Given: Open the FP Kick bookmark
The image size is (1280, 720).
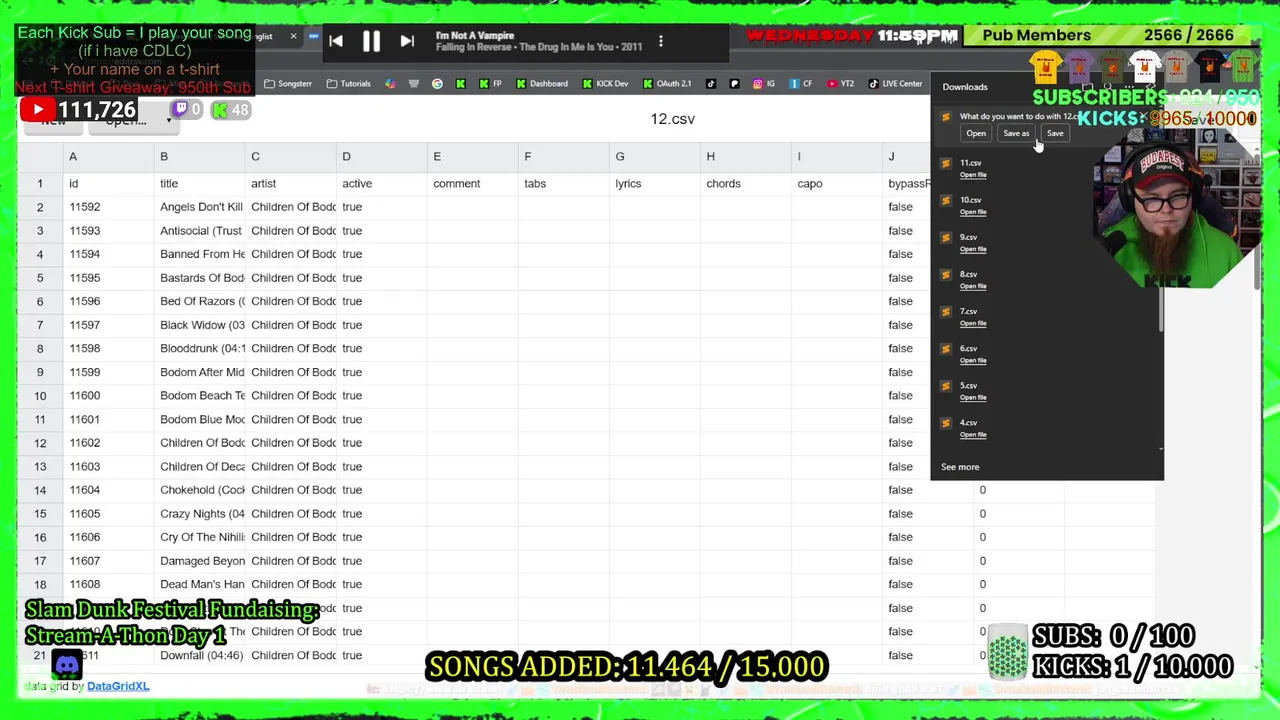Looking at the screenshot, I should (490, 84).
